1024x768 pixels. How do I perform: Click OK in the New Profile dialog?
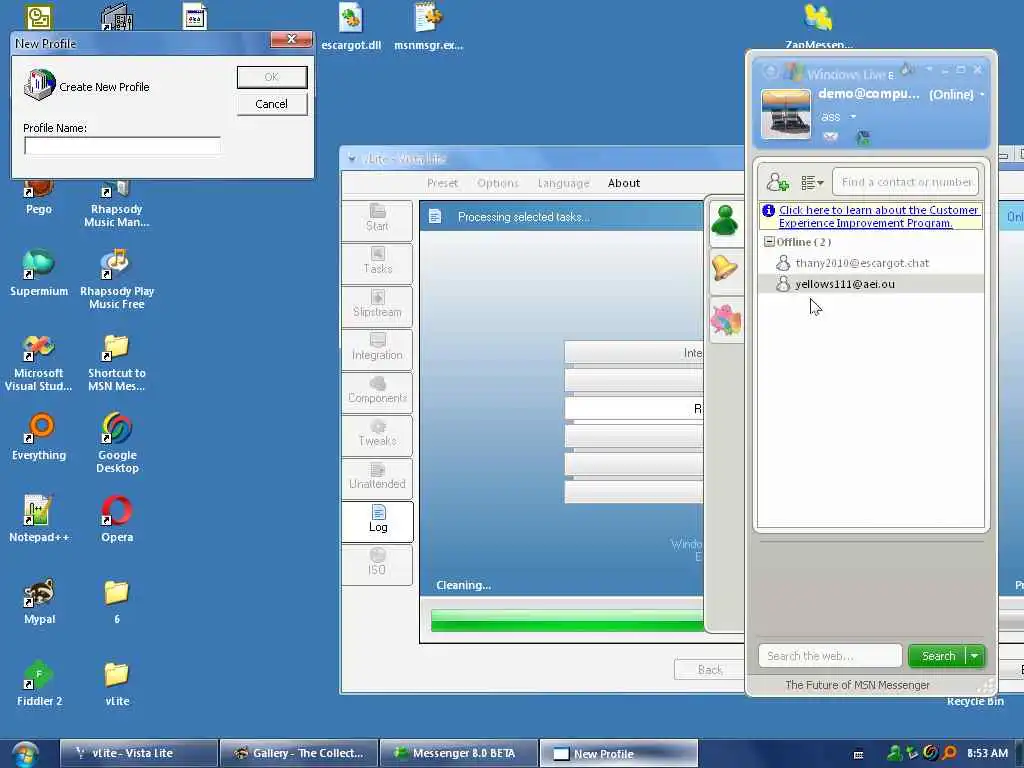(272, 77)
